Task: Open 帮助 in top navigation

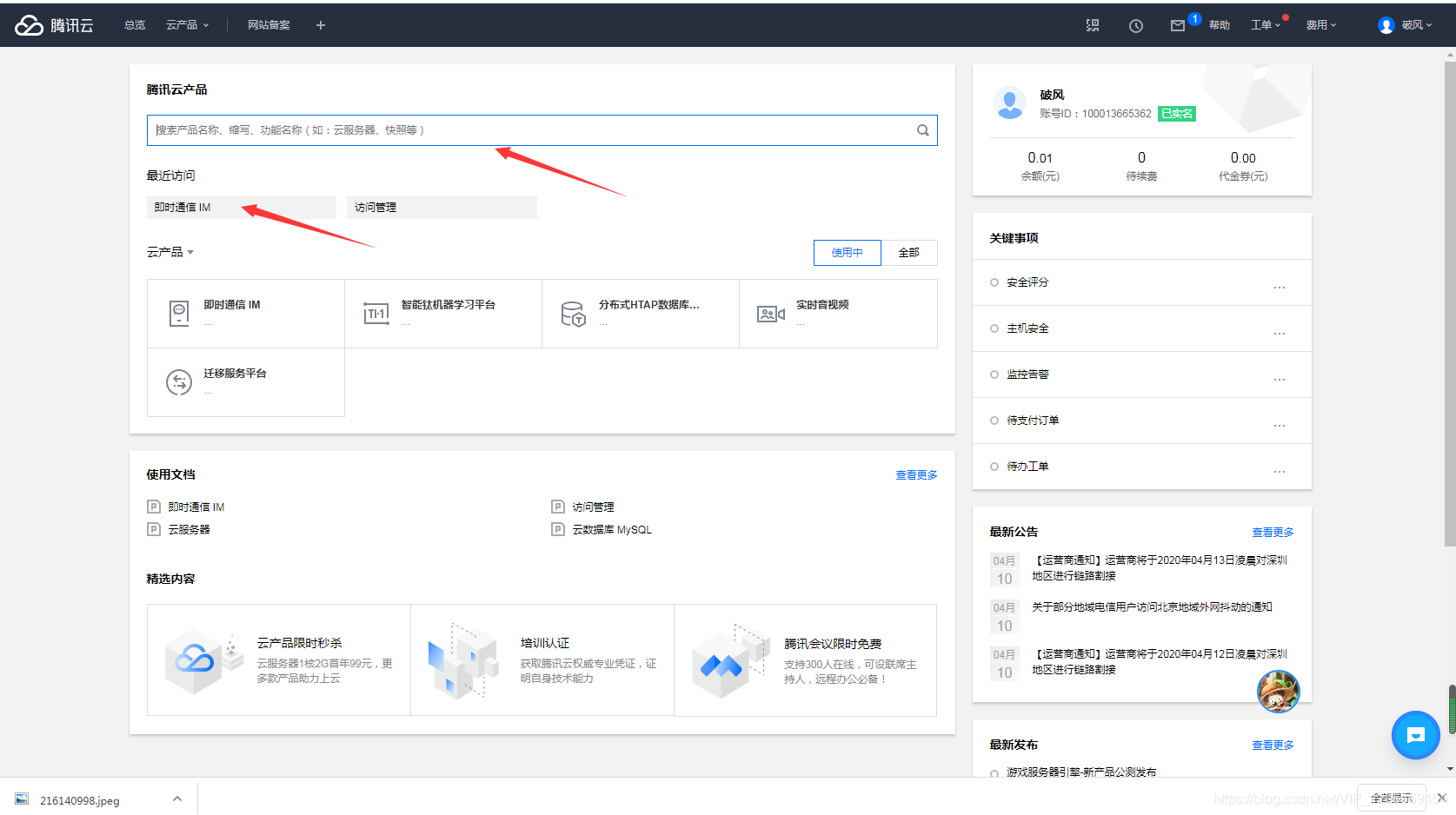Action: pyautogui.click(x=1220, y=25)
